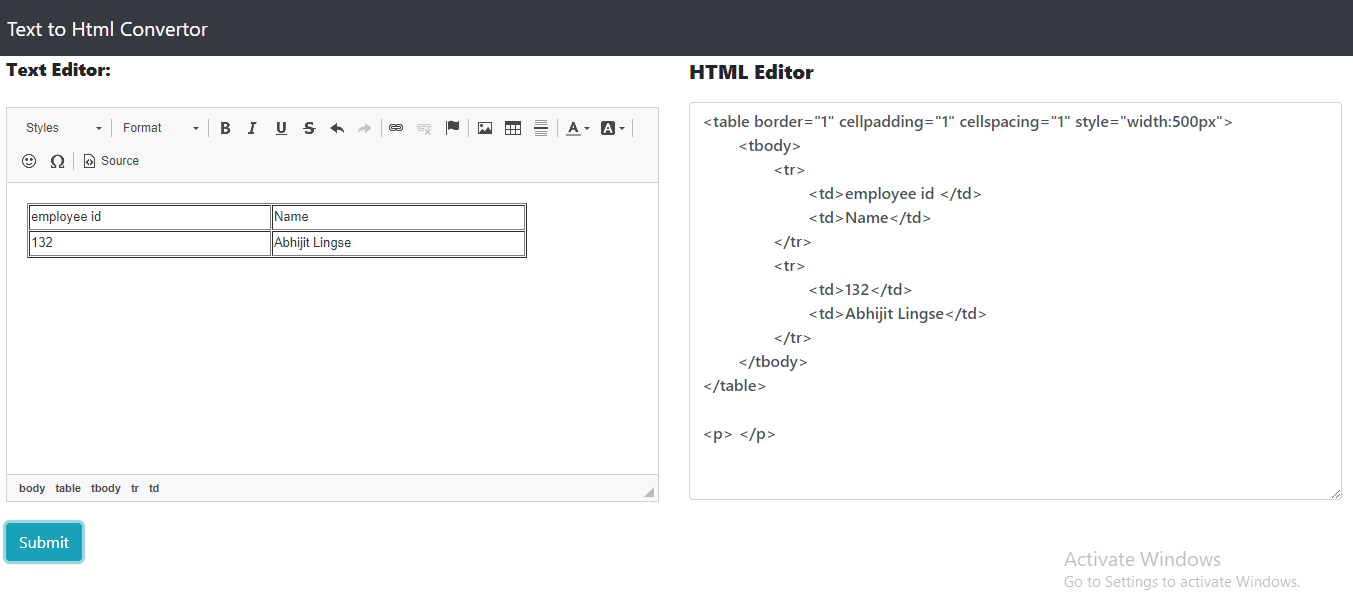Insert special character with omega icon
The image size is (1353, 613).
click(57, 161)
